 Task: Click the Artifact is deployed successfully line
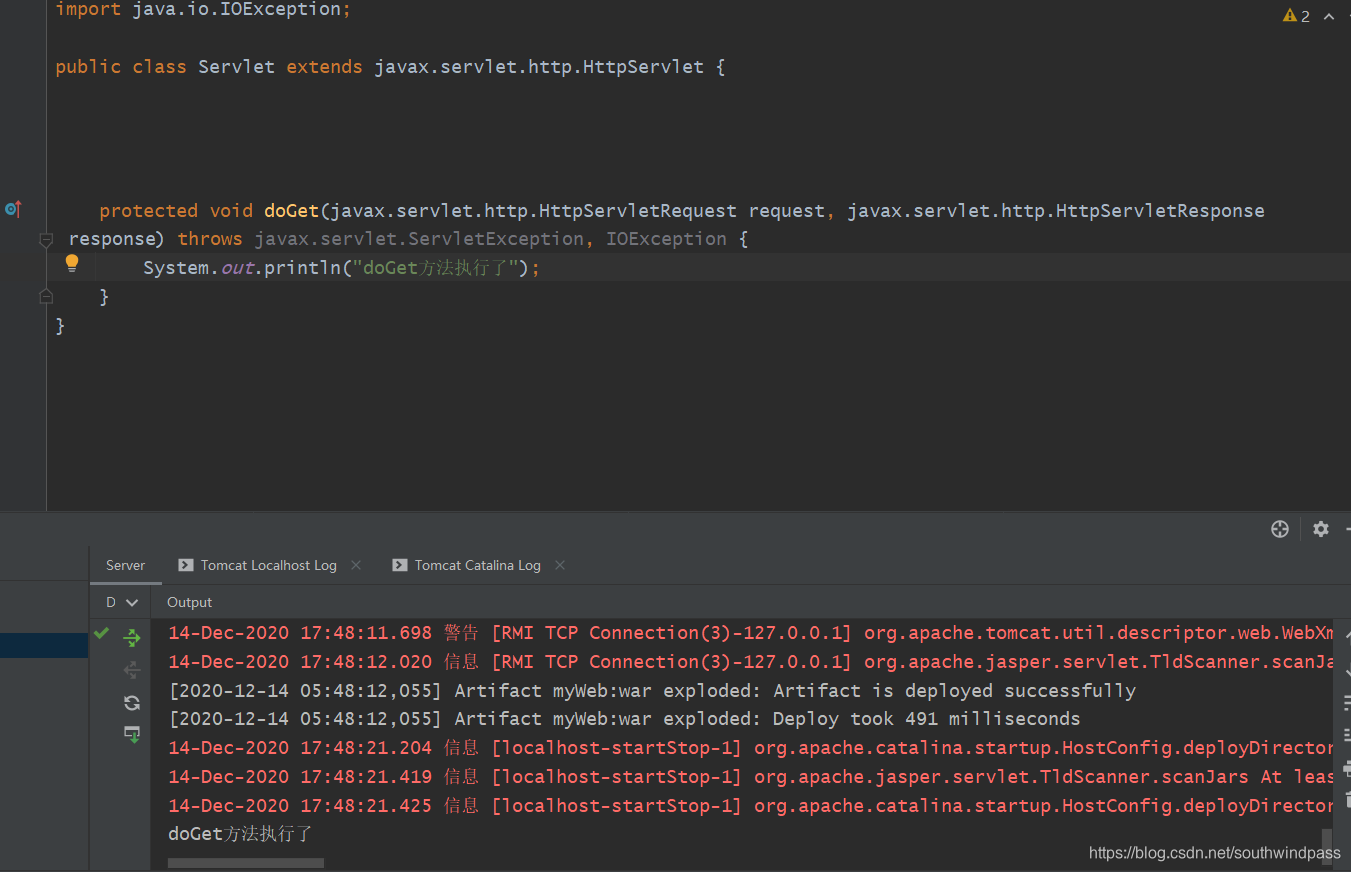pos(652,691)
